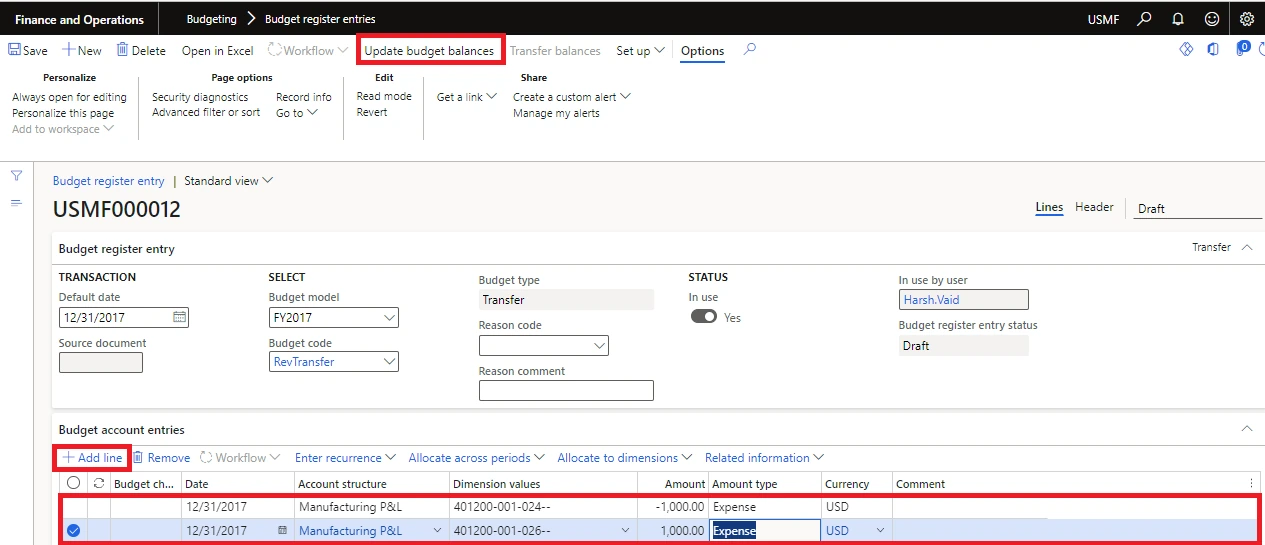Screen dimensions: 1265x545
Task: Click the Save icon button
Action: pos(28,51)
